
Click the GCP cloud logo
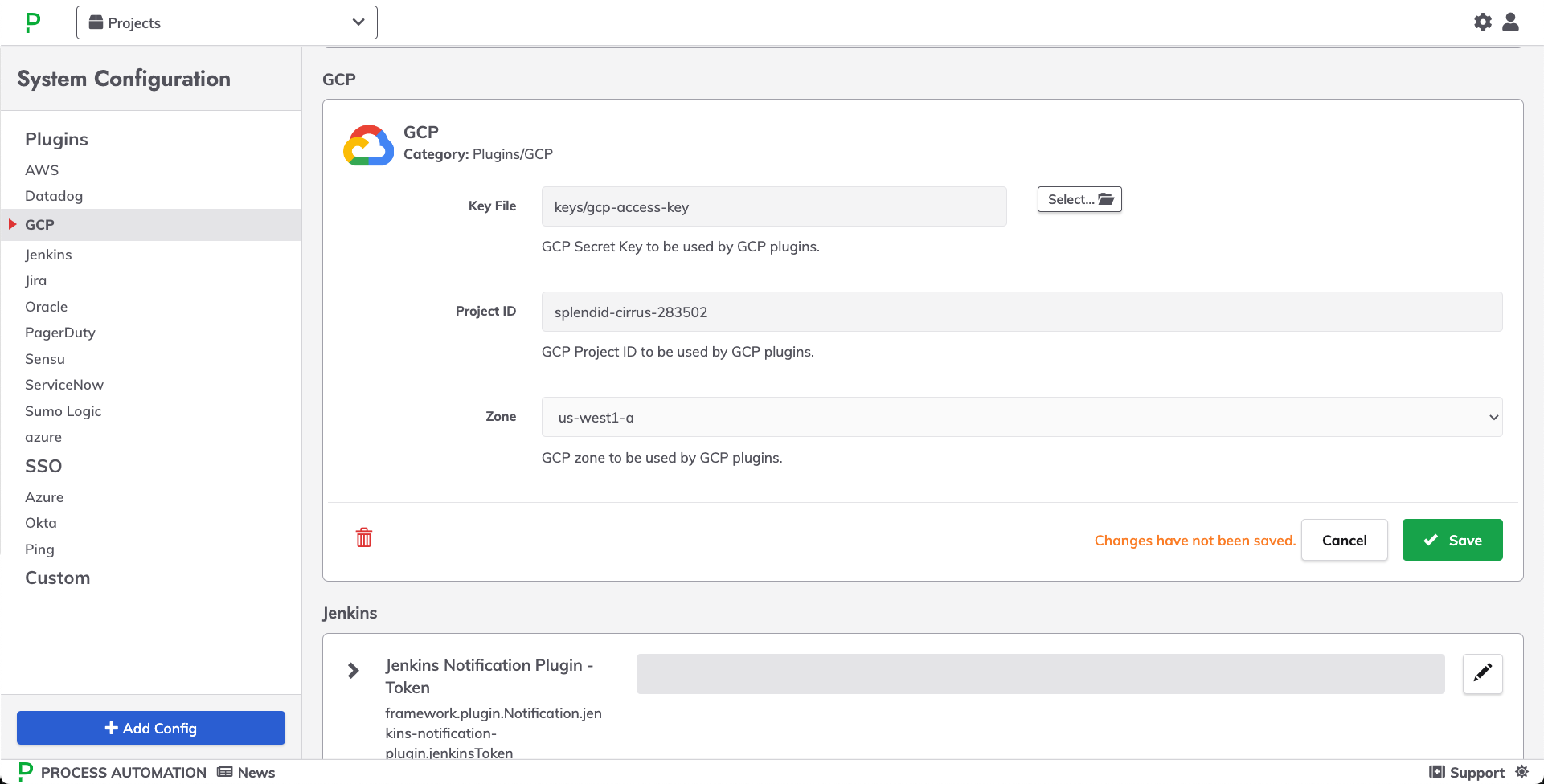(368, 145)
